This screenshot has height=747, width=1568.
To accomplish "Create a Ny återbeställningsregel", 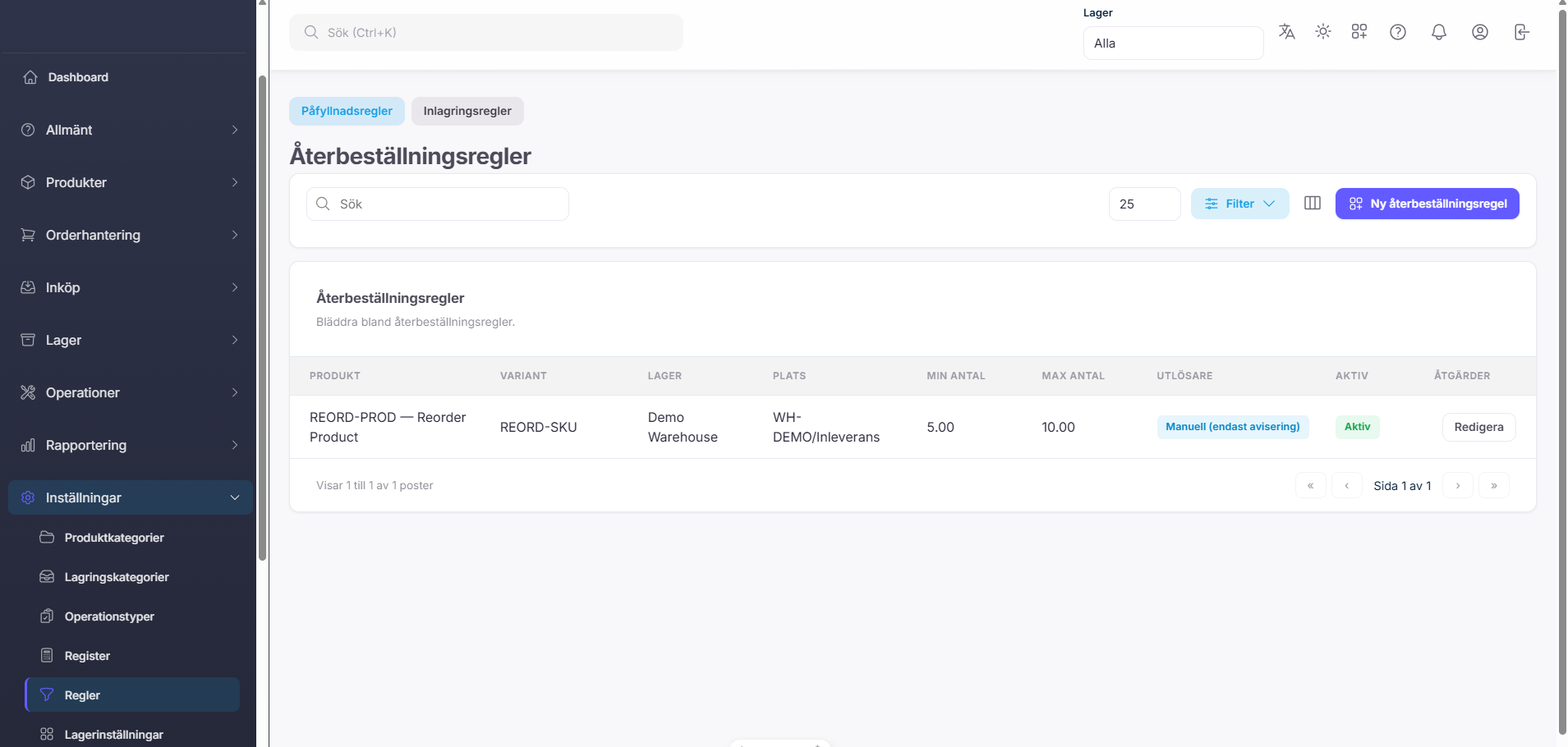I will point(1427,203).
